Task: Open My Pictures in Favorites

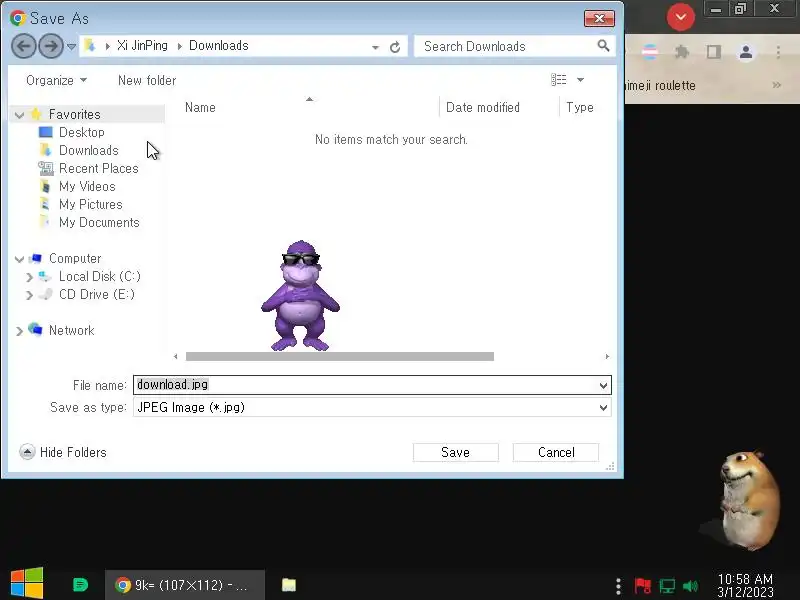Action: (91, 204)
